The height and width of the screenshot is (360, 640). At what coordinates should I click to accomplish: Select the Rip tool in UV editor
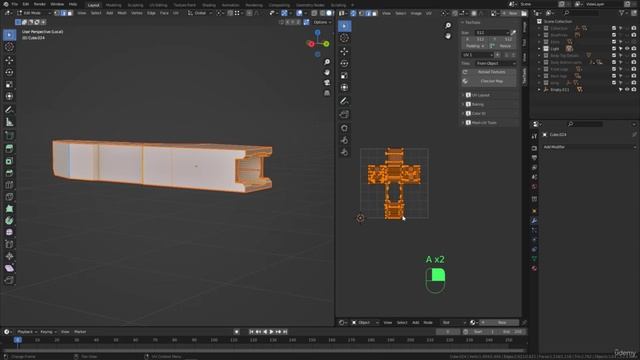click(x=344, y=114)
